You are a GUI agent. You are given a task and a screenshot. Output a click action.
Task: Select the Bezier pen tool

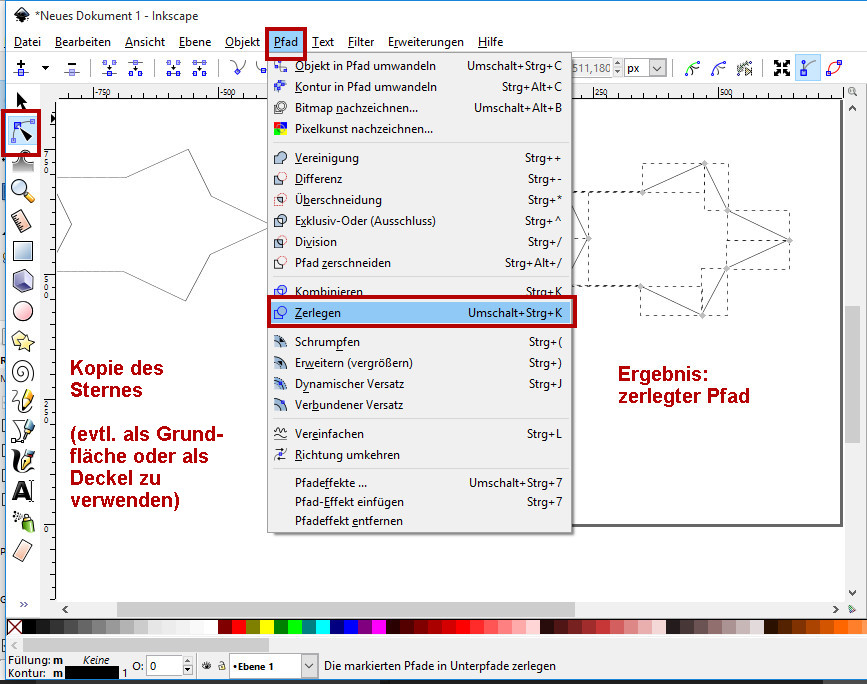pos(23,431)
